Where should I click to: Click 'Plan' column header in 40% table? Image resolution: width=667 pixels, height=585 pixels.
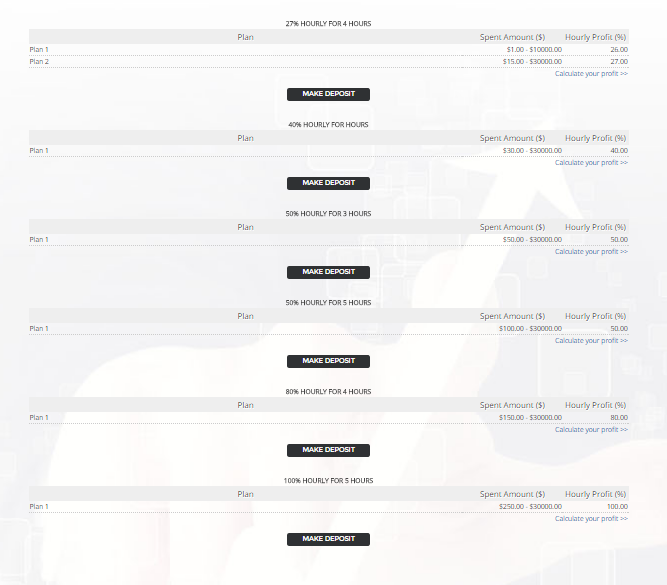[x=245, y=138]
